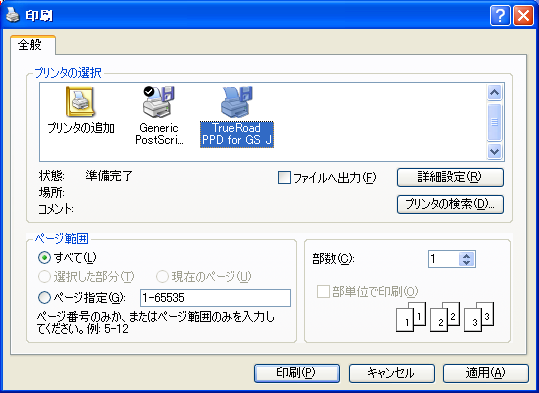Click the 適用 apply button

pyautogui.click(x=486, y=373)
